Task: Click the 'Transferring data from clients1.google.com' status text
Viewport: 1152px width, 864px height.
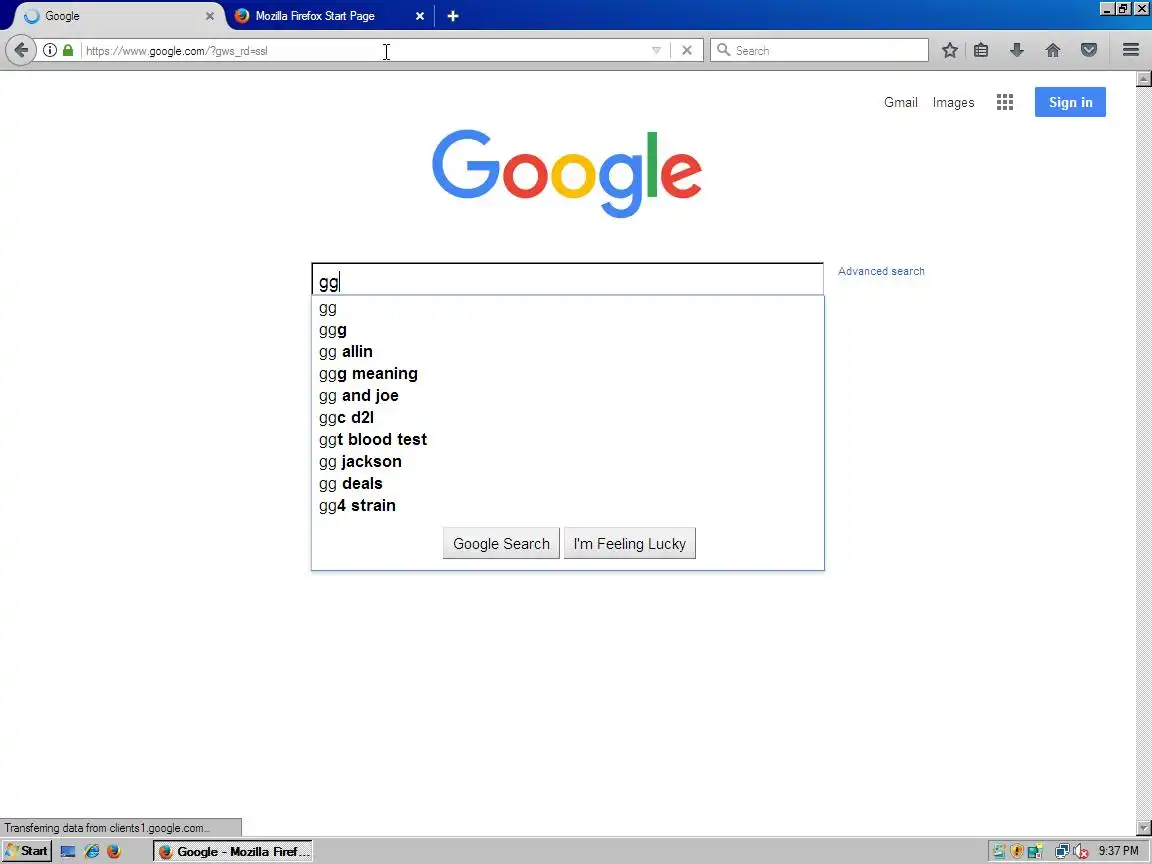Action: (107, 828)
